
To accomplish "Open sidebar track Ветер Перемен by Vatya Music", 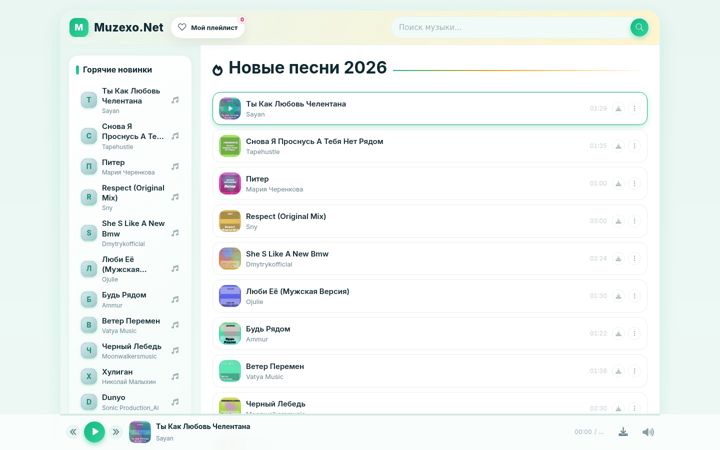I will [x=130, y=325].
